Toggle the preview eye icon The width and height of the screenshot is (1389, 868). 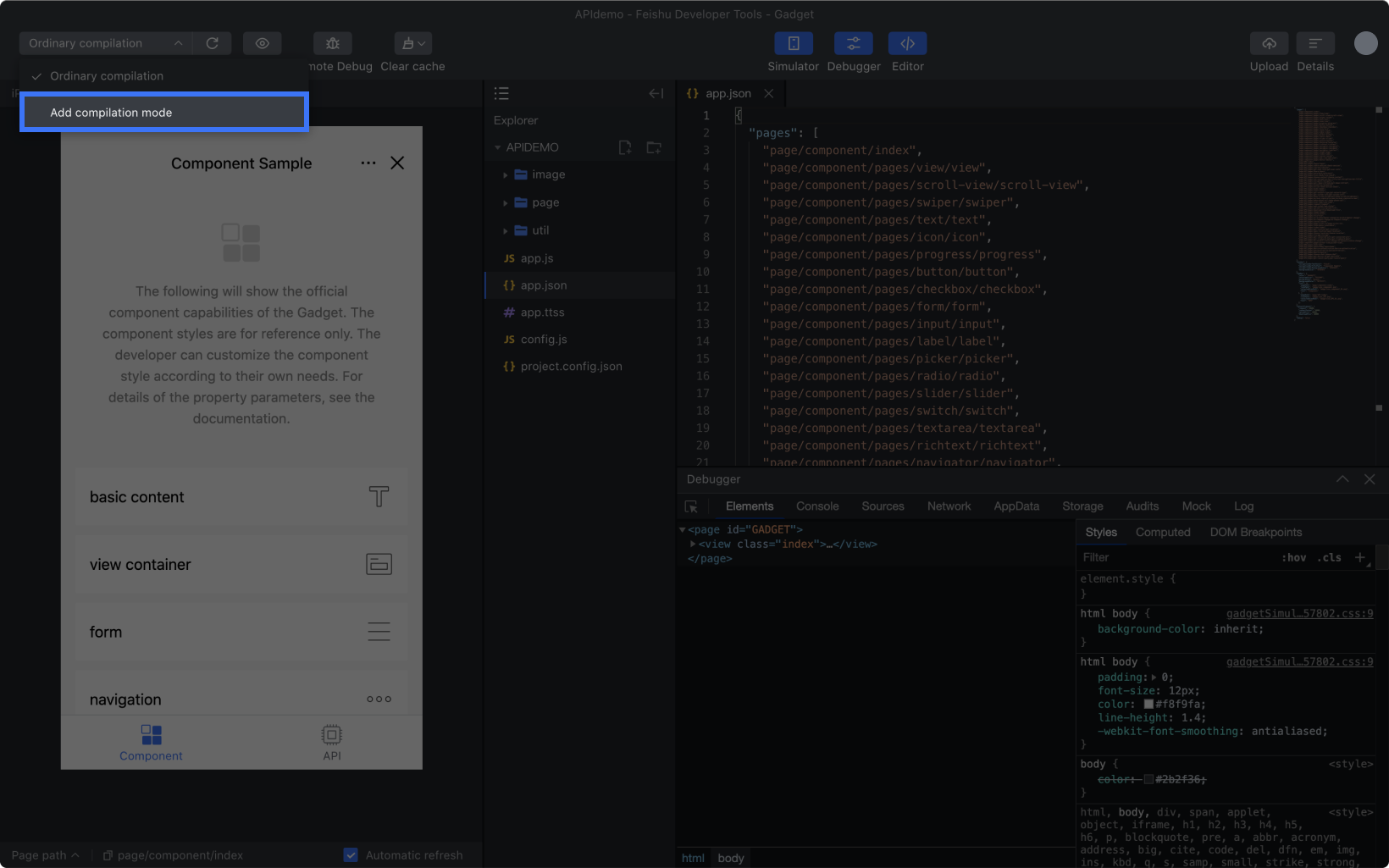click(262, 43)
